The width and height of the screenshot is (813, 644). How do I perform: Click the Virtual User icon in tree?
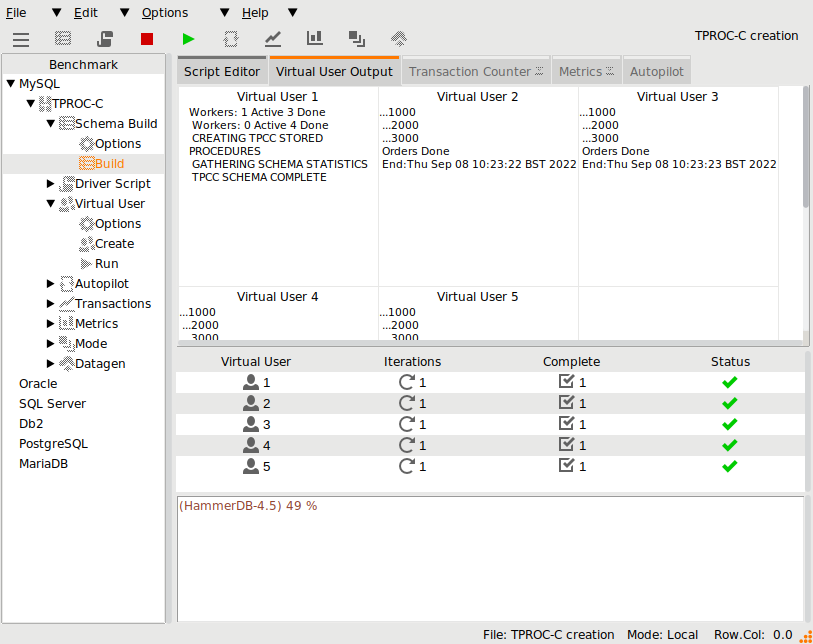(x=66, y=204)
